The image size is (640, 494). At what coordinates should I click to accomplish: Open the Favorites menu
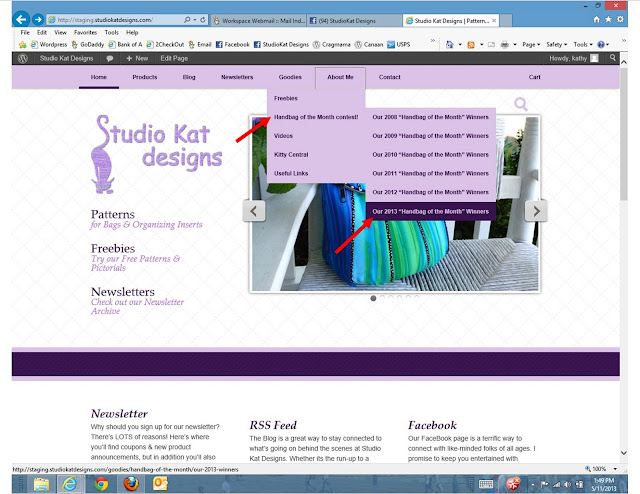coord(85,32)
